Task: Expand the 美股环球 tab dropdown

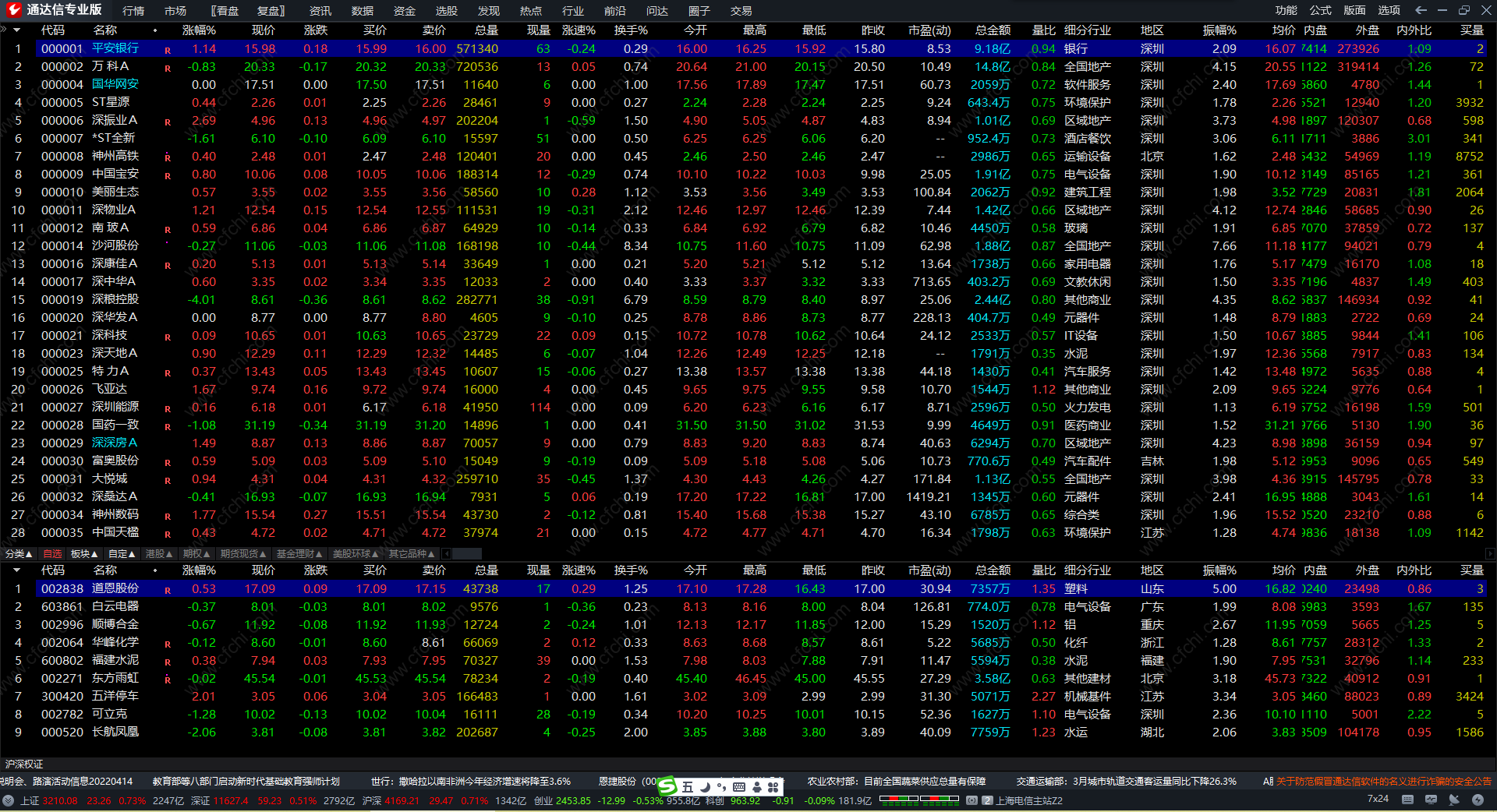Action: [356, 554]
